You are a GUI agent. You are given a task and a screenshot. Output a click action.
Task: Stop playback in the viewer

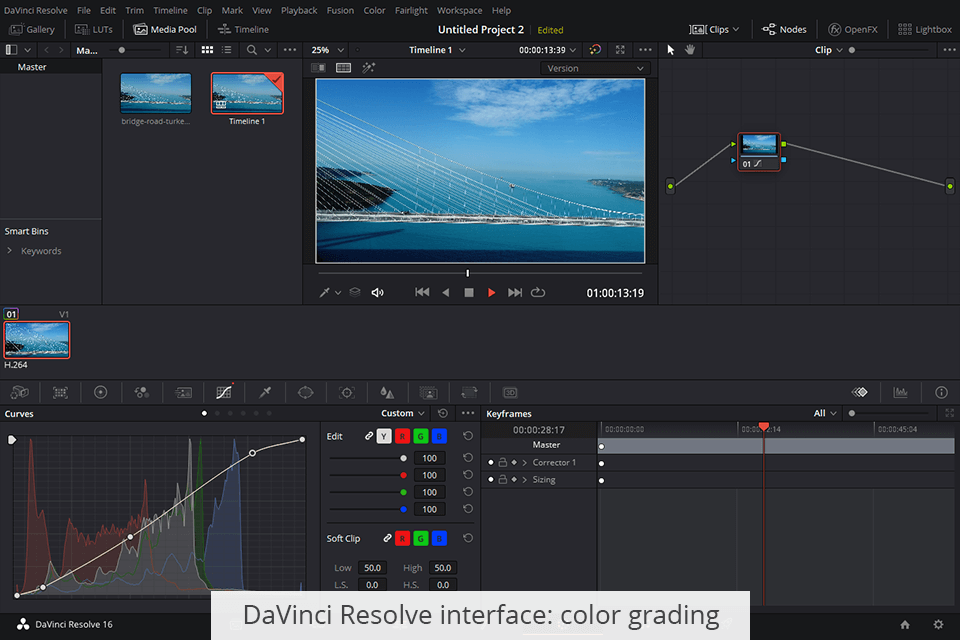click(x=469, y=293)
